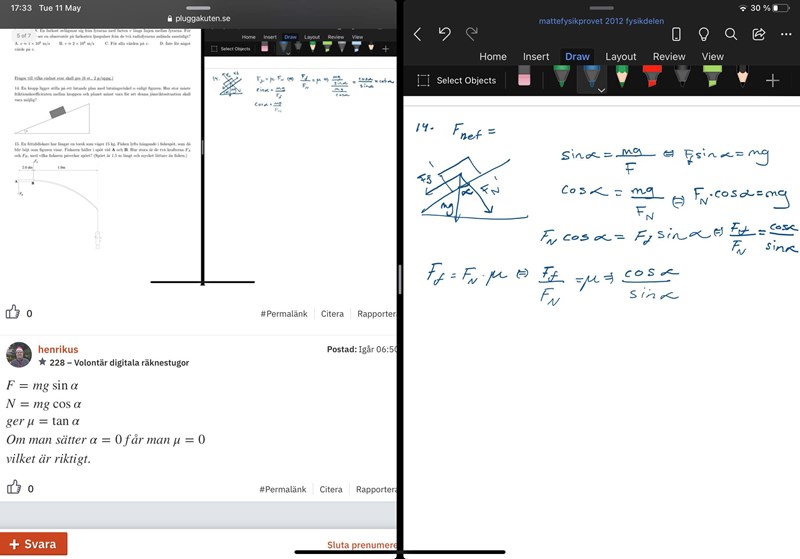Undo the last drawing stroke in Word
The height and width of the screenshot is (559, 800).
click(444, 34)
